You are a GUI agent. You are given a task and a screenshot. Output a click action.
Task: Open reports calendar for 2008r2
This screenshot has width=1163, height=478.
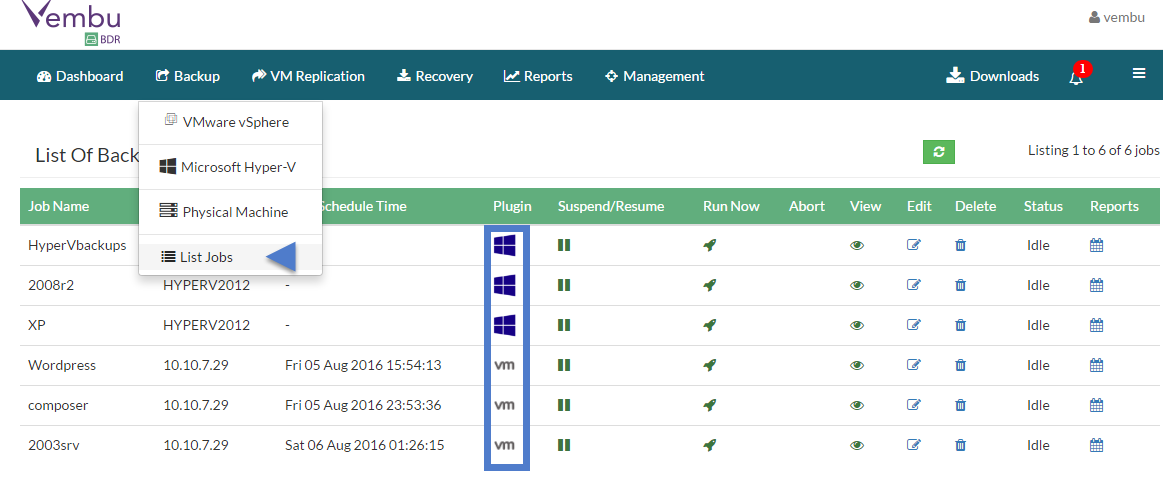pyautogui.click(x=1097, y=285)
